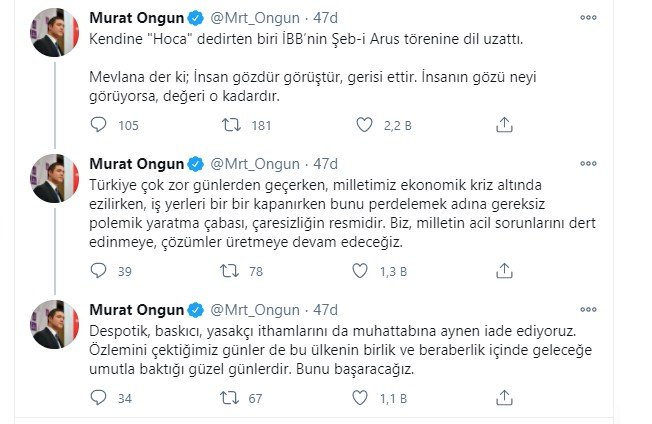
Task: Share the first tweet about Mevlana
Action: click(504, 125)
